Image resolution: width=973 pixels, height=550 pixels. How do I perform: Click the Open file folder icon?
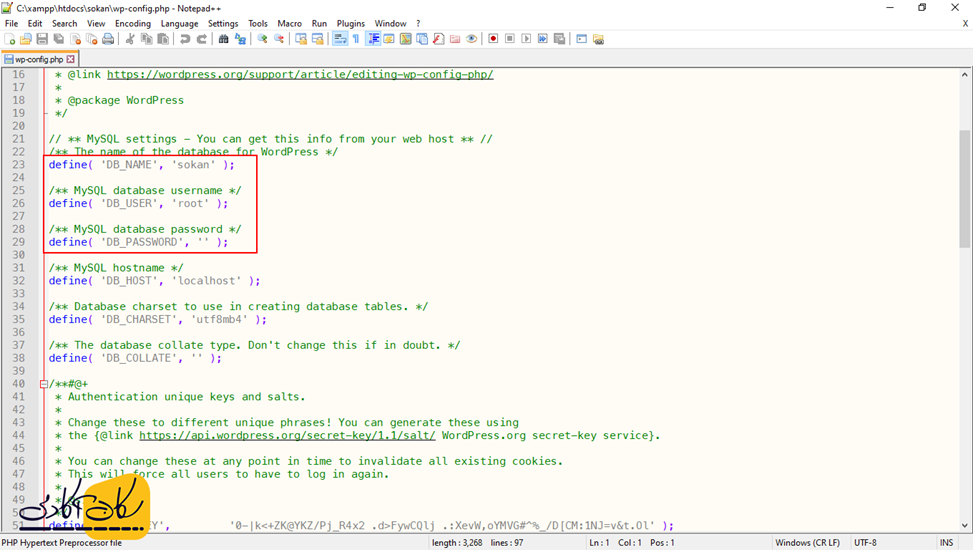[x=25, y=39]
